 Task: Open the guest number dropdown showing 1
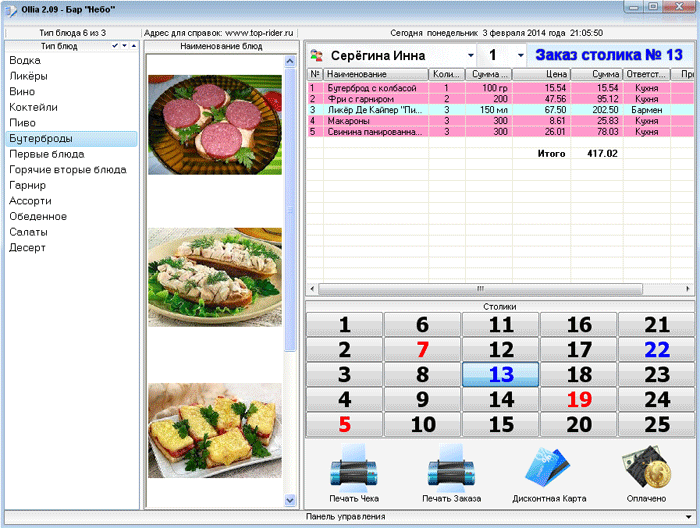point(521,55)
